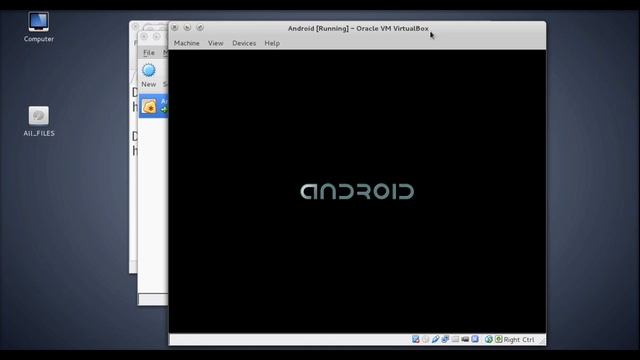This screenshot has width=640, height=360.
Task: Click the Android [Running] window title bar text
Action: coord(358,29)
